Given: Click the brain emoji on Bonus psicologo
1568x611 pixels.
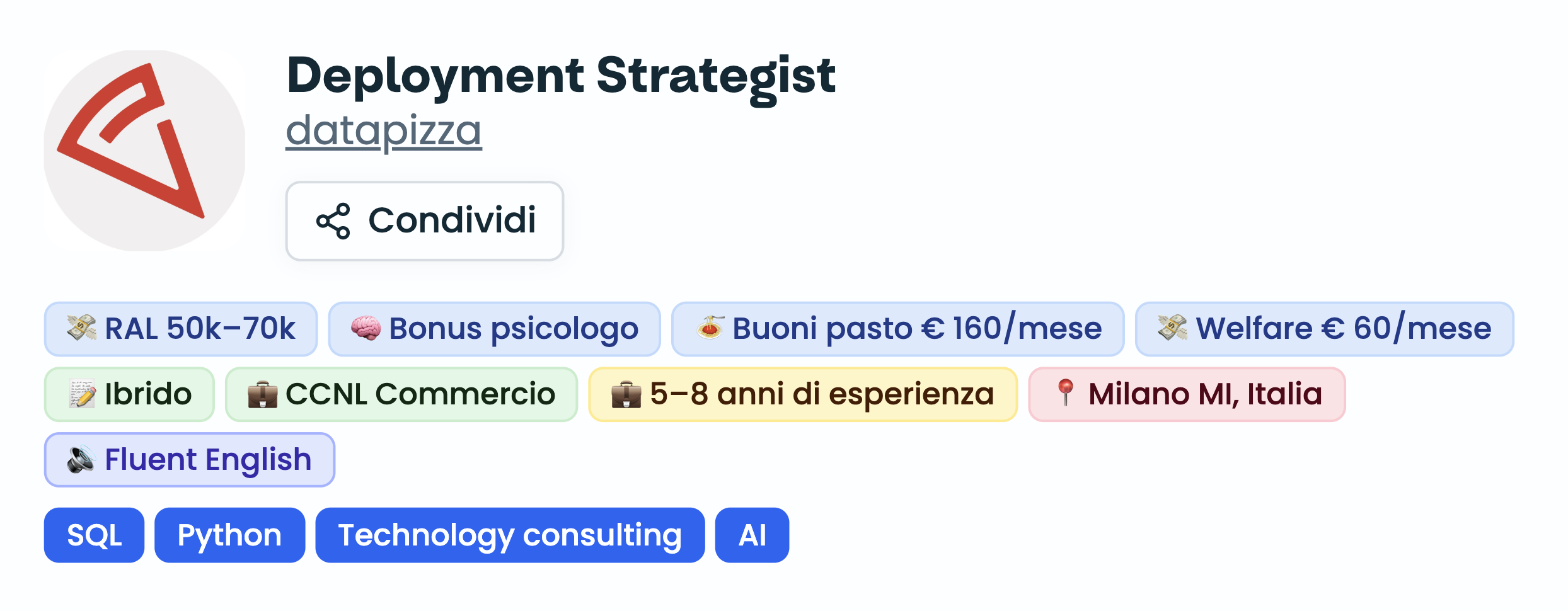Looking at the screenshot, I should pyautogui.click(x=366, y=328).
